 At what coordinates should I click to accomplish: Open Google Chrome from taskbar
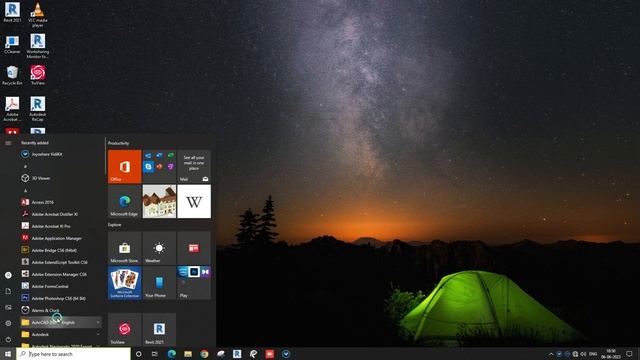[x=204, y=354]
